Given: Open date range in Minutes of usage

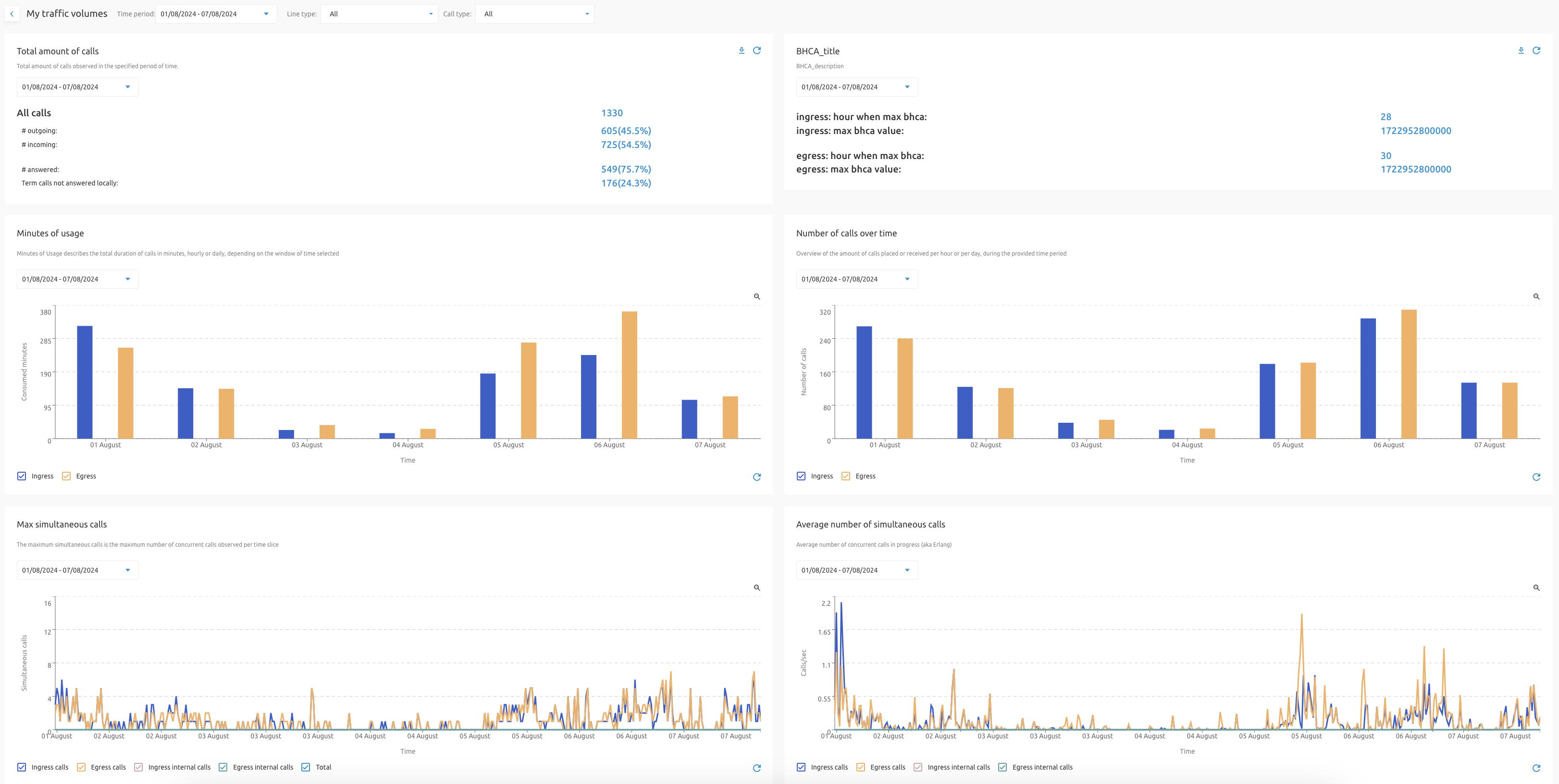Looking at the screenshot, I should 77,279.
